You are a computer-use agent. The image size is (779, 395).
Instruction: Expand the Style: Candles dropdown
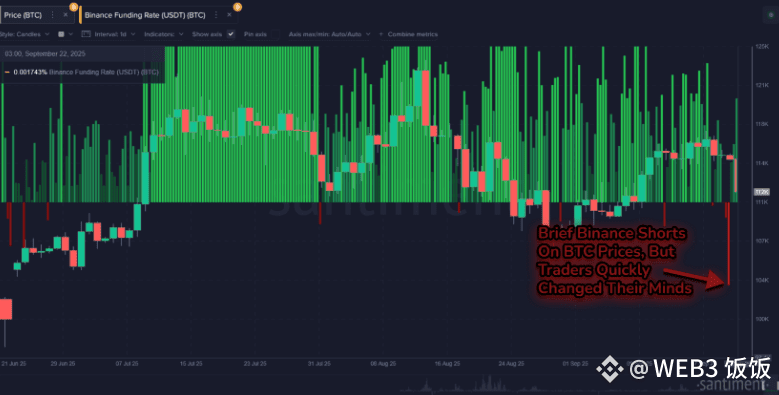tap(25, 34)
